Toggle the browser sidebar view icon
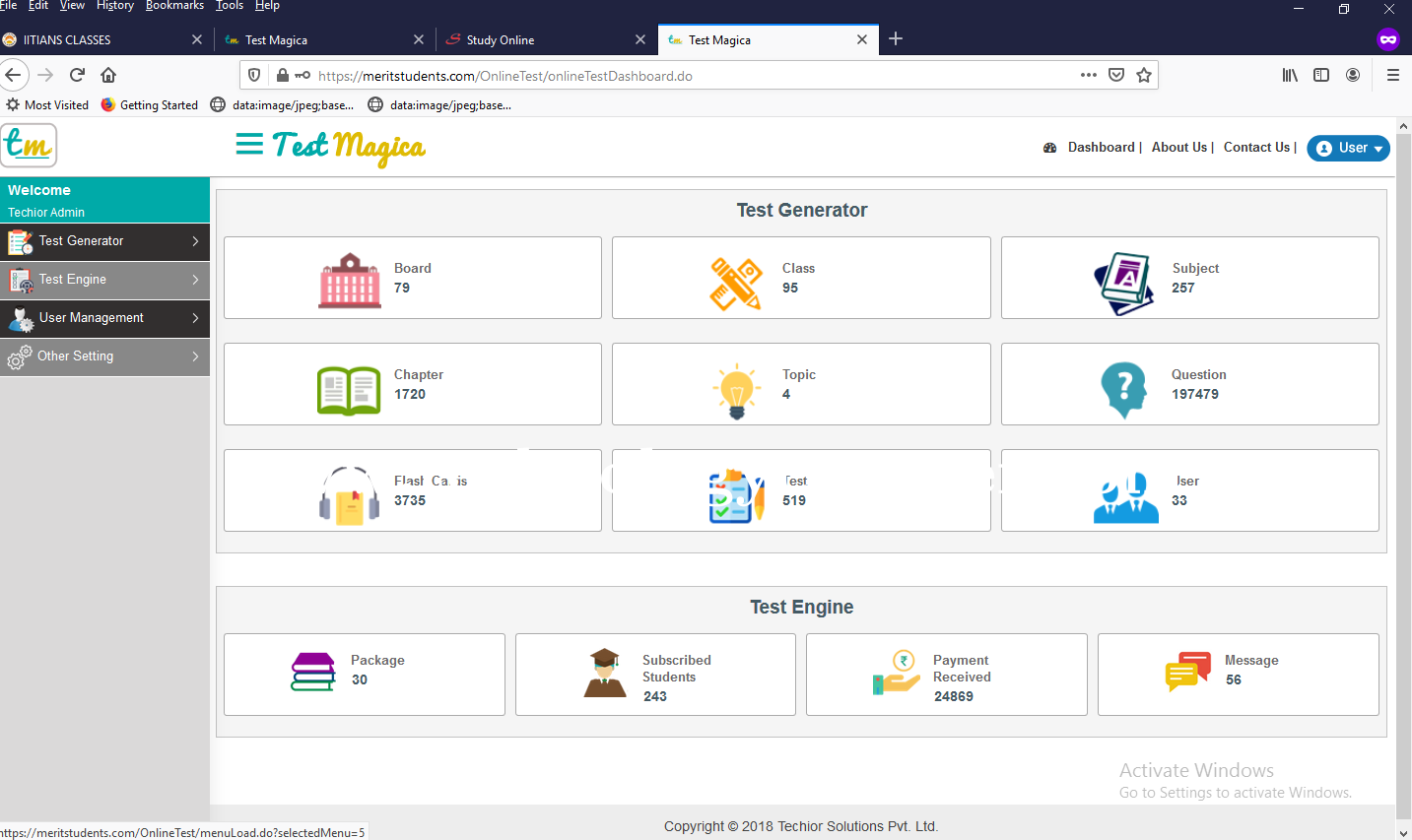The height and width of the screenshot is (840, 1412). click(1321, 75)
